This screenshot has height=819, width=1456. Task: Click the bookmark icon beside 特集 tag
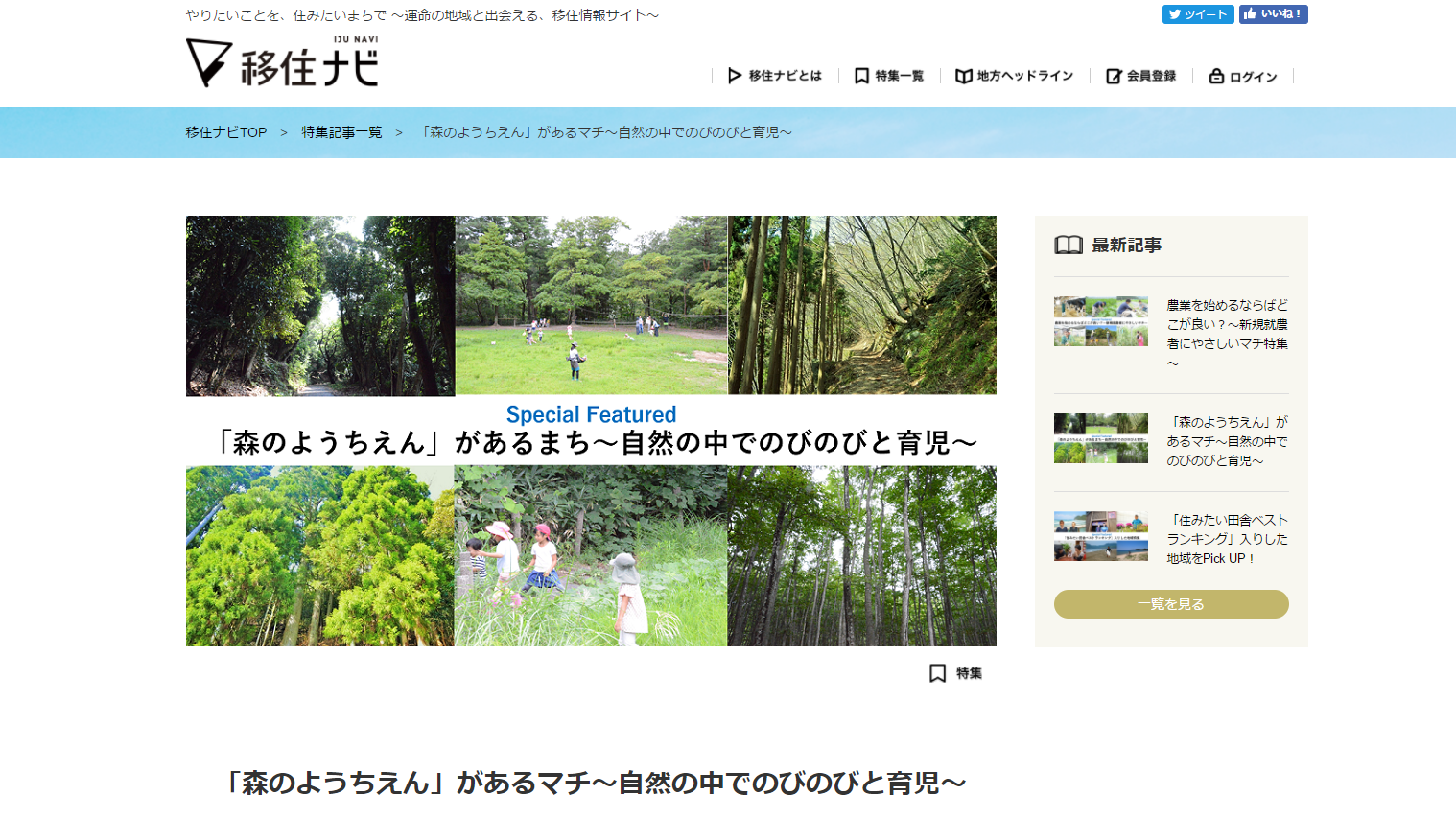coord(937,673)
